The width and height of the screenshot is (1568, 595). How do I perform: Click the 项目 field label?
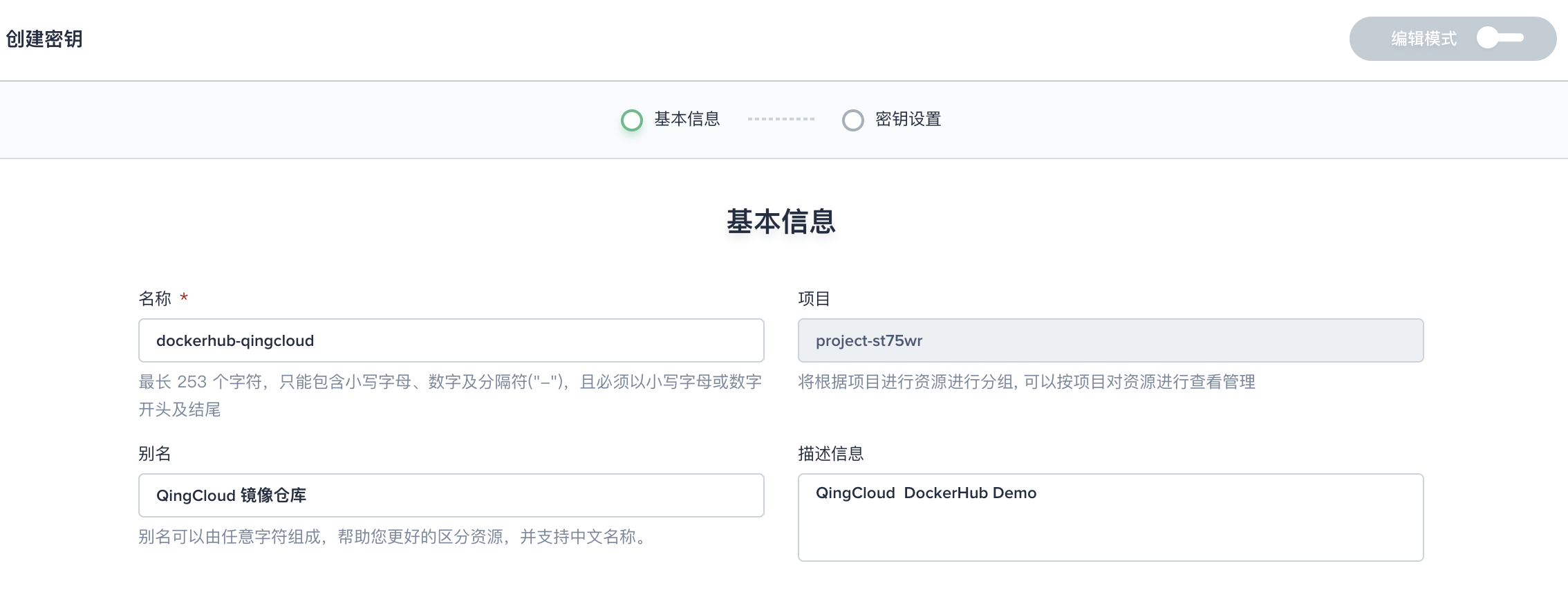814,299
